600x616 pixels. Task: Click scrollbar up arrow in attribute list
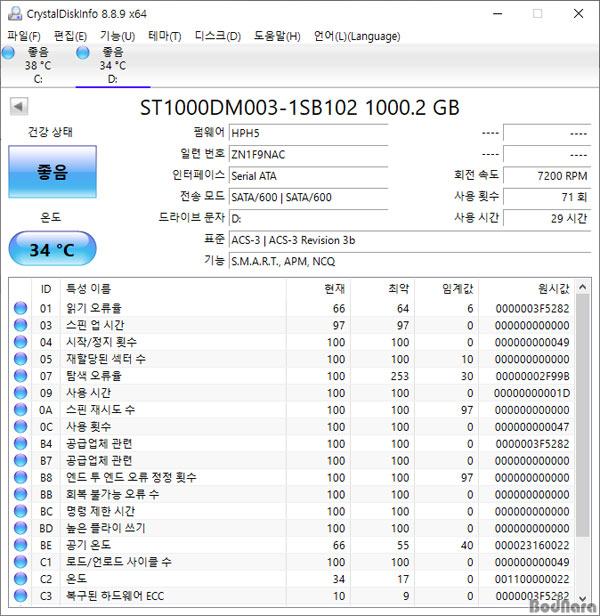coord(582,287)
